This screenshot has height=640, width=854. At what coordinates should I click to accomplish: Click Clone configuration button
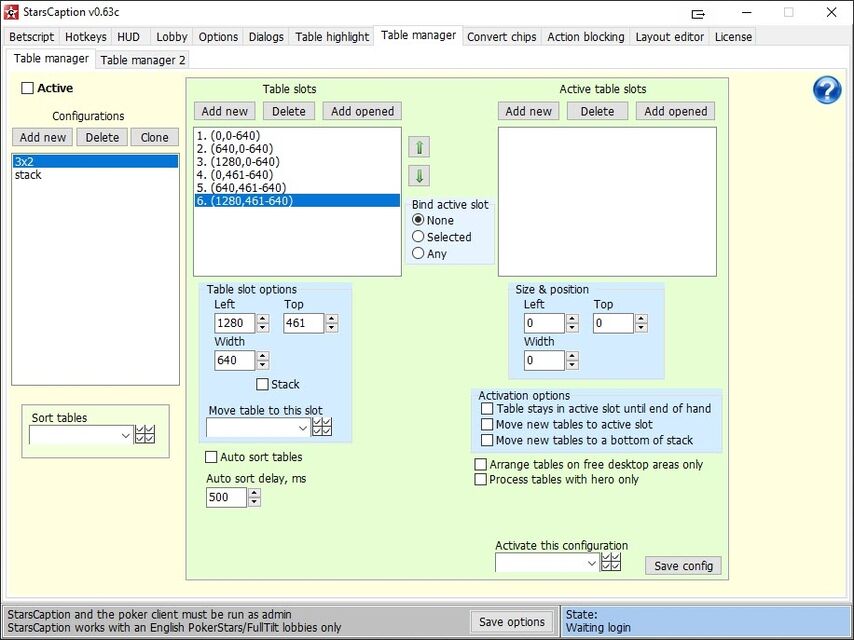(155, 137)
